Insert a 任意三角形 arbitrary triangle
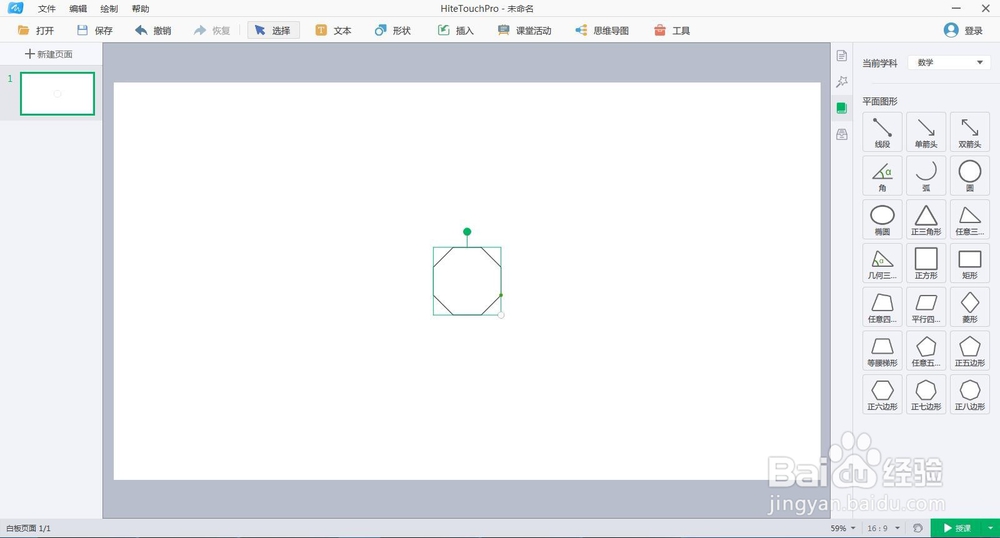 click(969, 219)
